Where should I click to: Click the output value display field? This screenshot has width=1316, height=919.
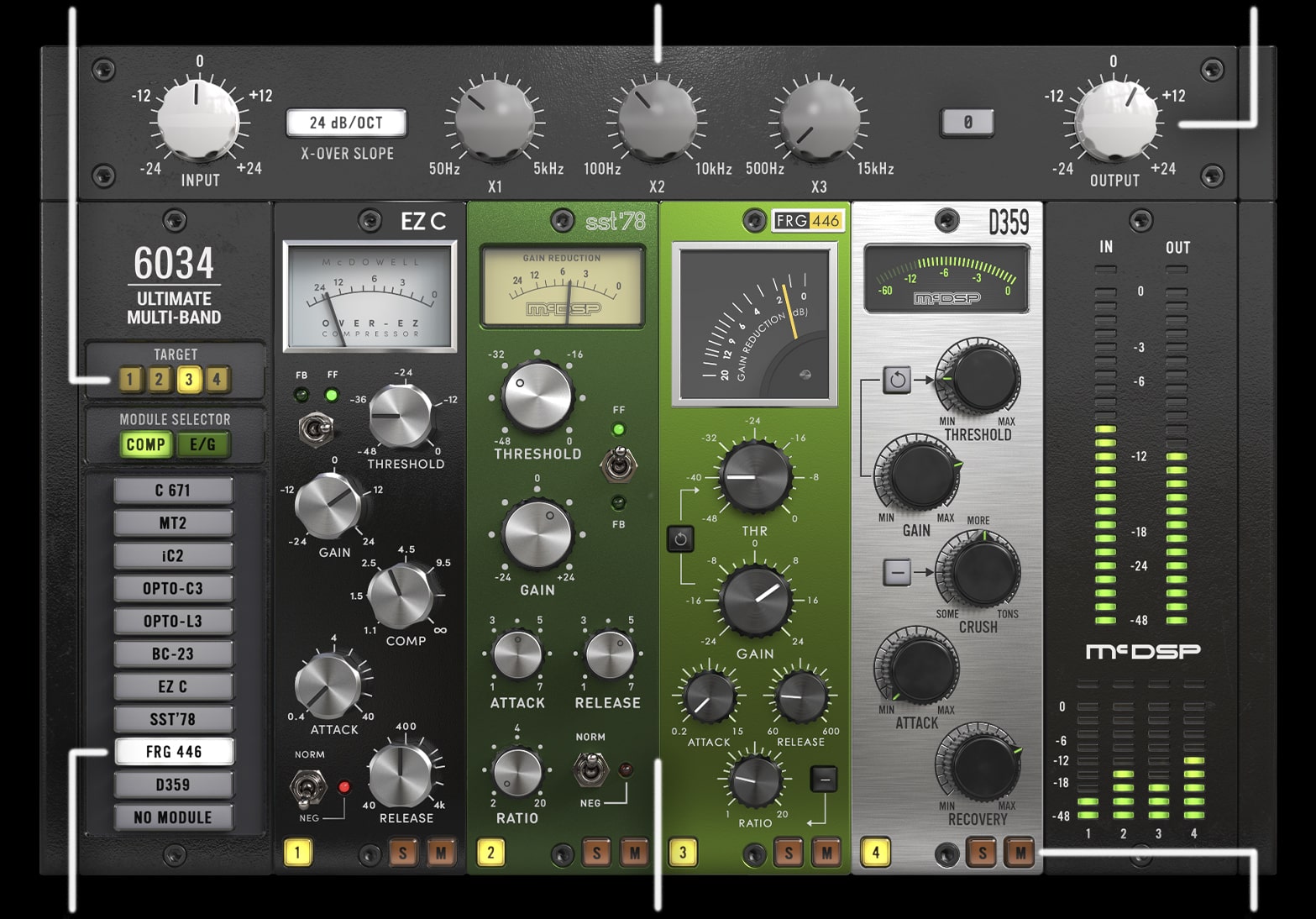pos(967,123)
